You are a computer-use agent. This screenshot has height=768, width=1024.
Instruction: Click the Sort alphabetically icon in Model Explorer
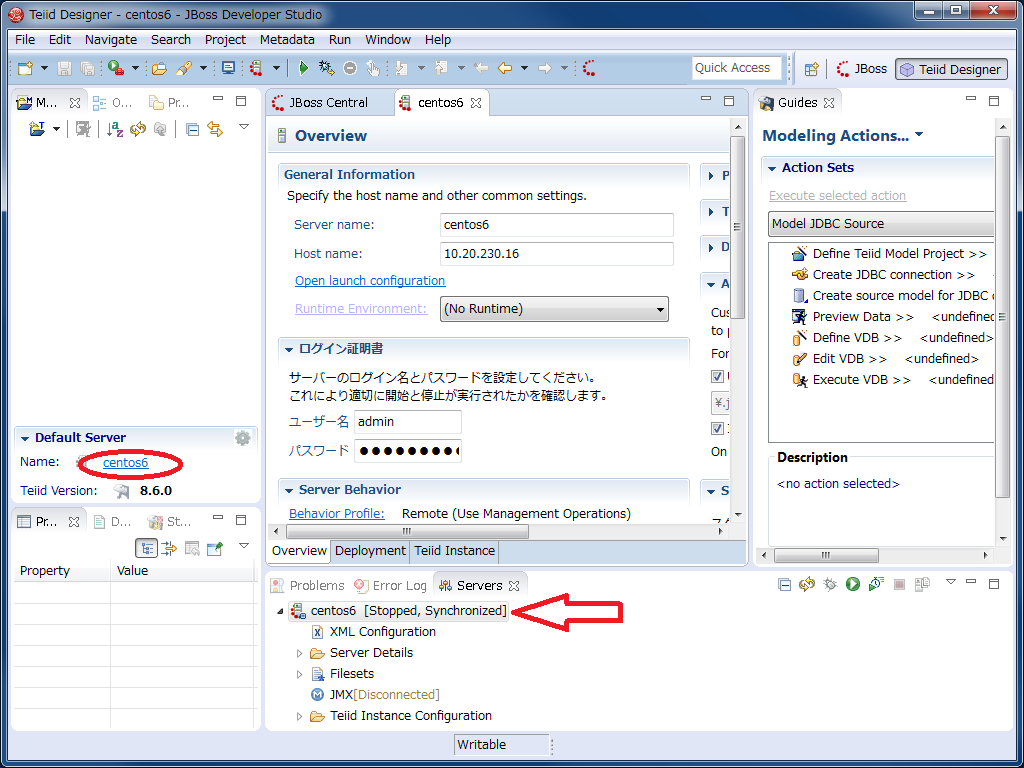click(115, 129)
